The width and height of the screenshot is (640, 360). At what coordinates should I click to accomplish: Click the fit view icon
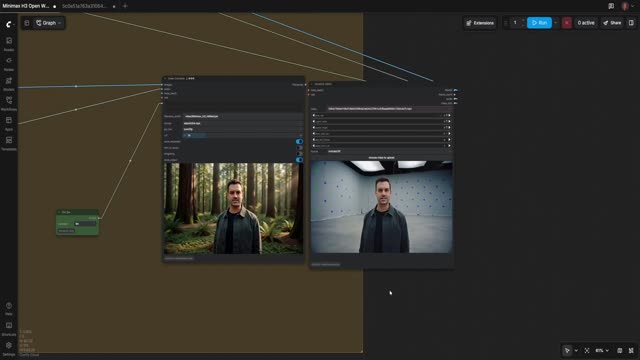tap(587, 351)
